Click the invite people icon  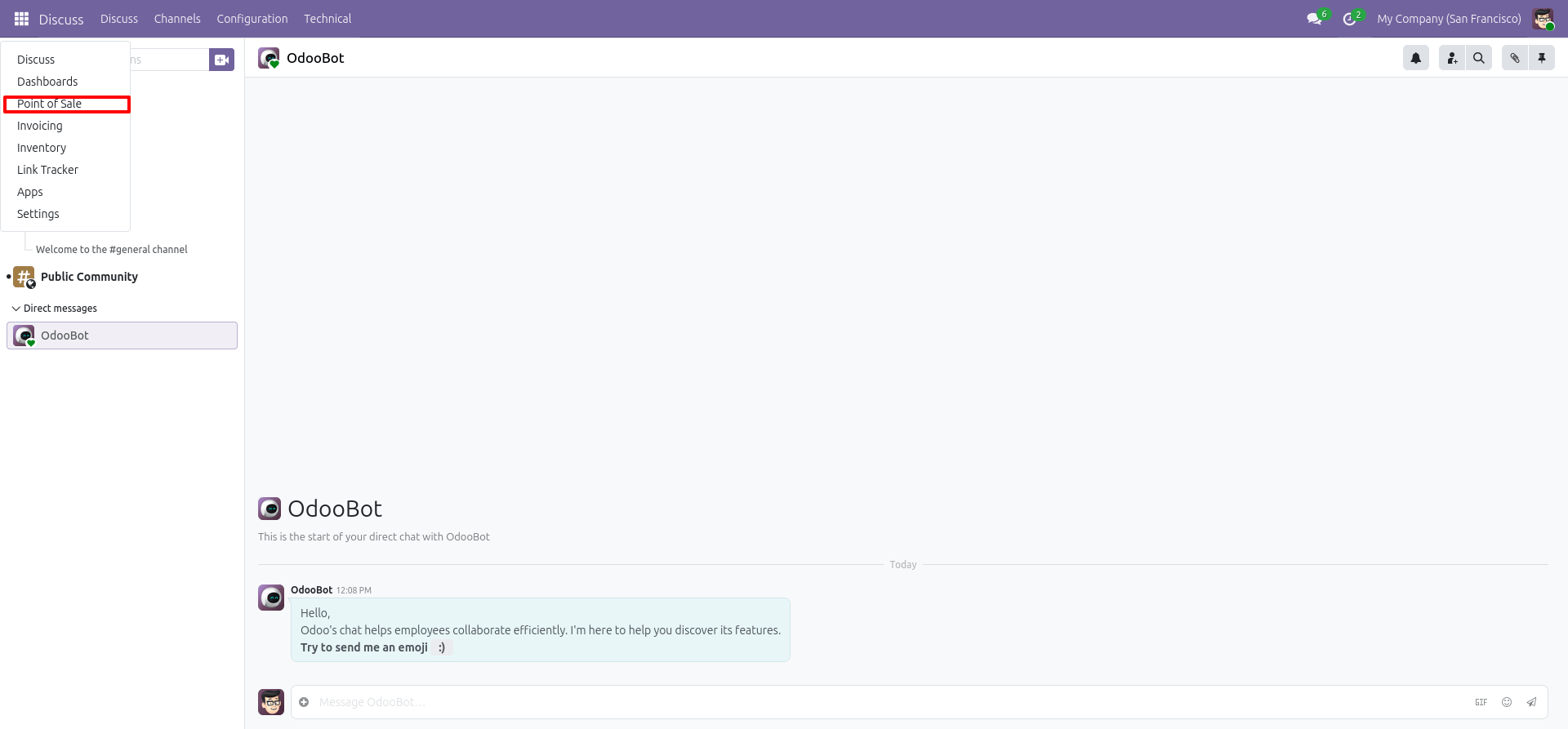pyautogui.click(x=1452, y=58)
